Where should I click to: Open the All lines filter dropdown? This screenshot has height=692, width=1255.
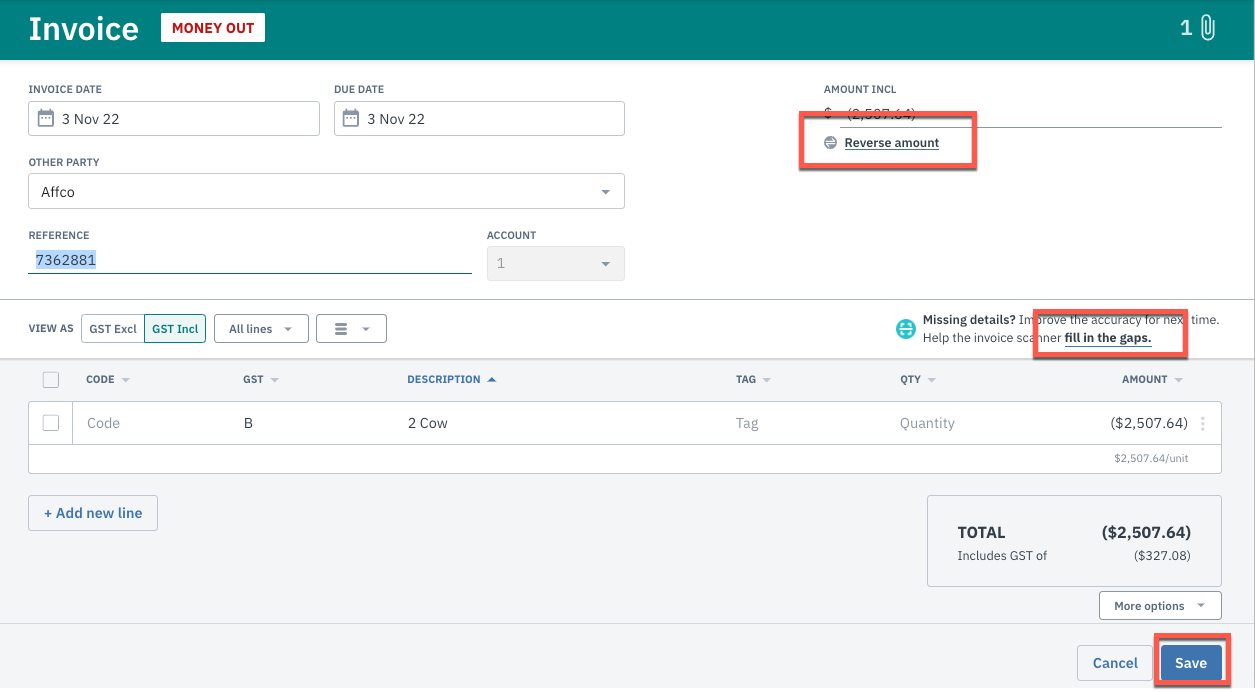point(261,328)
